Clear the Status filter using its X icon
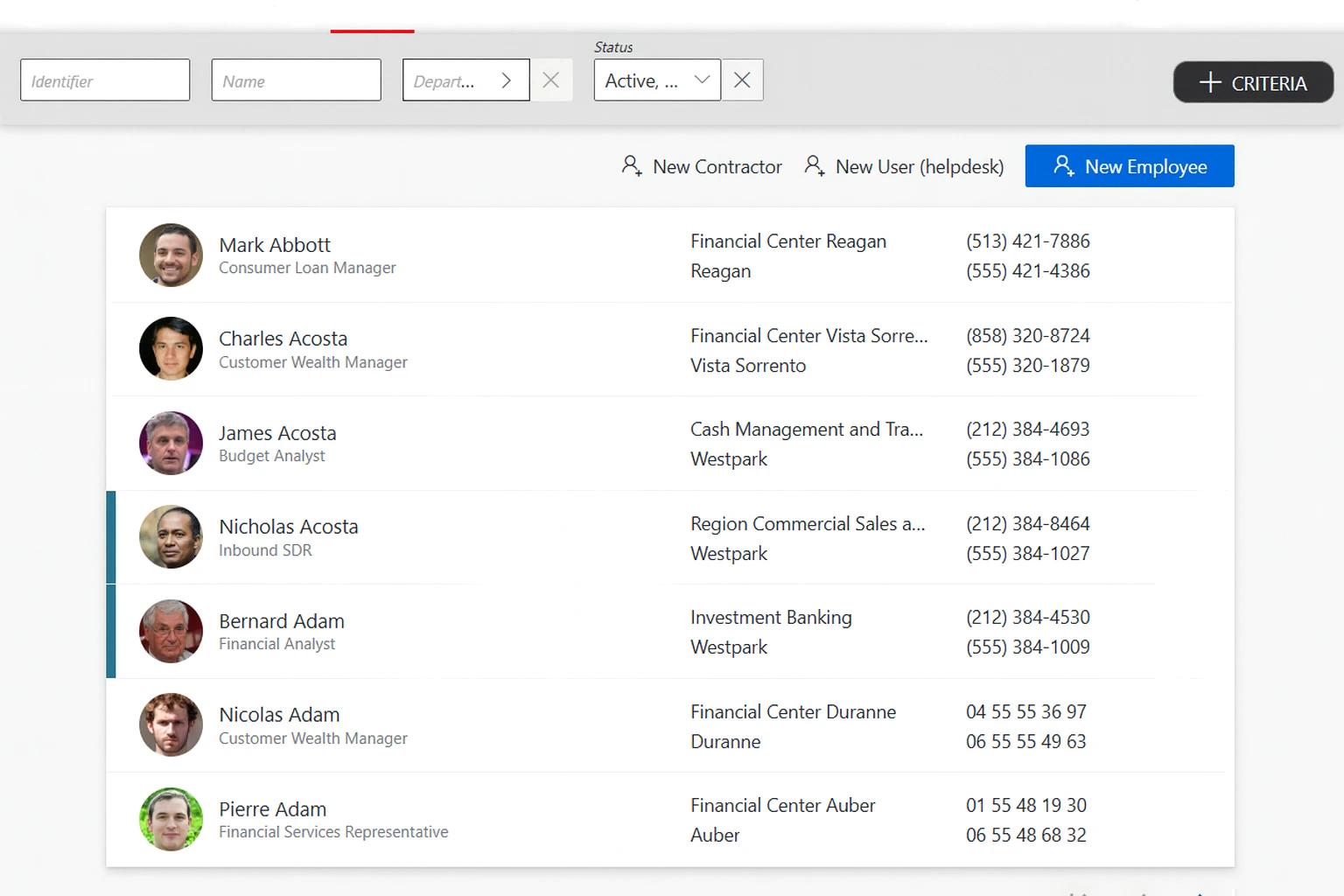1344x896 pixels. click(x=742, y=80)
